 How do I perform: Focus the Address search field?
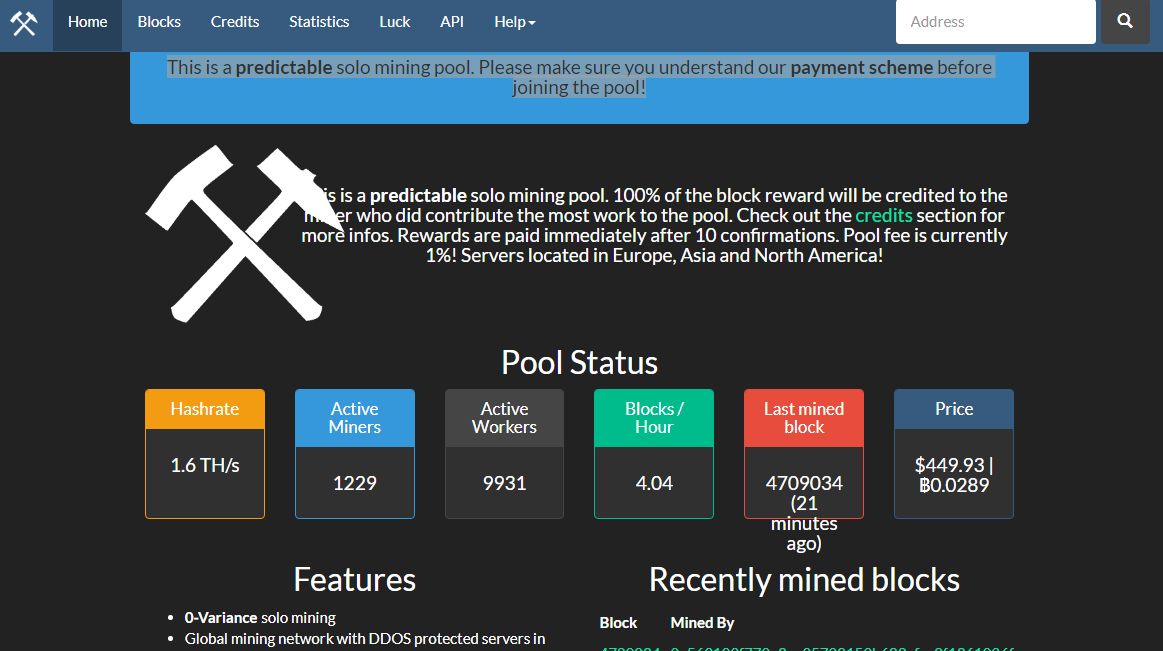(995, 22)
